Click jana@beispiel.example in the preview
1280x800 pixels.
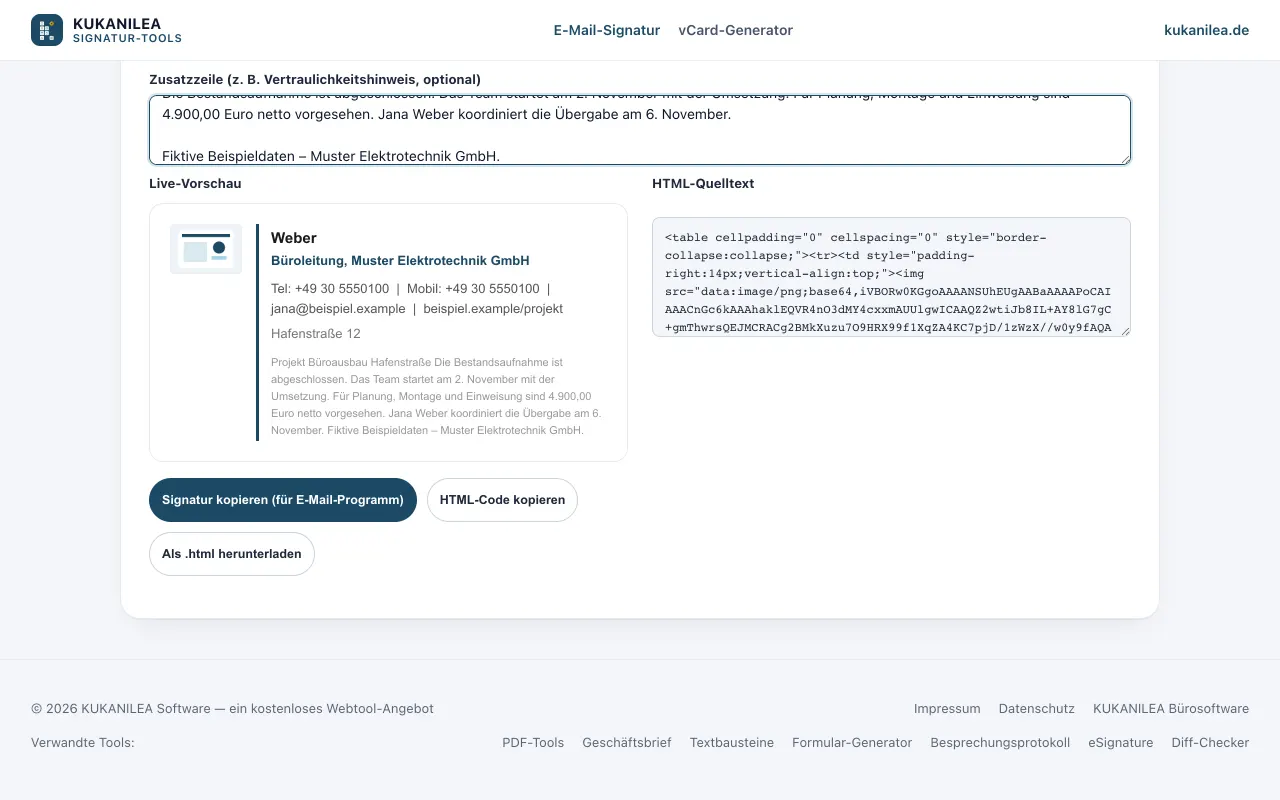pyautogui.click(x=338, y=309)
